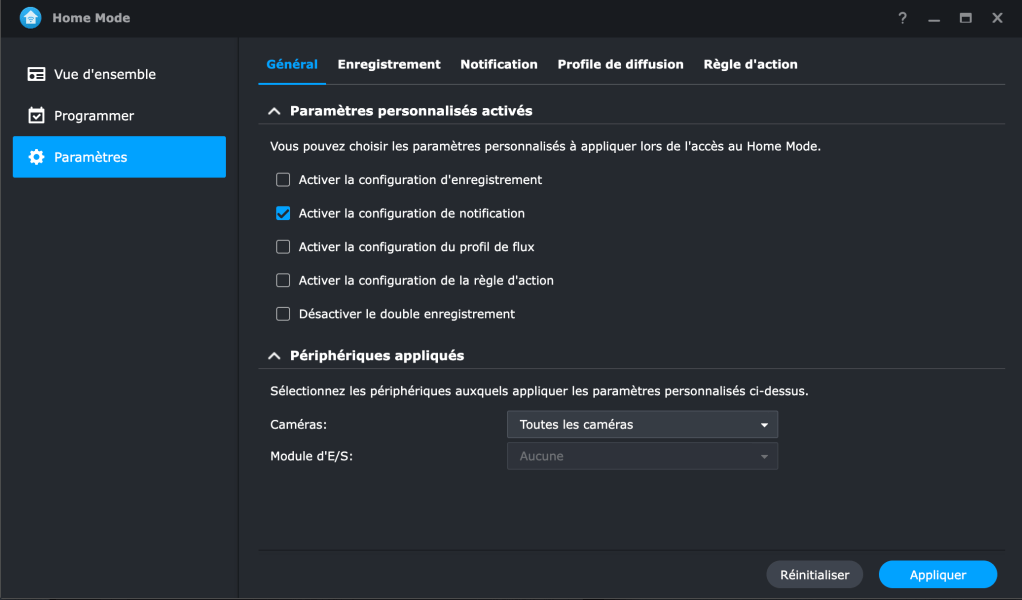Uncheck Activer la configuration de notification
Screen dimensions: 1022x600
click(283, 213)
